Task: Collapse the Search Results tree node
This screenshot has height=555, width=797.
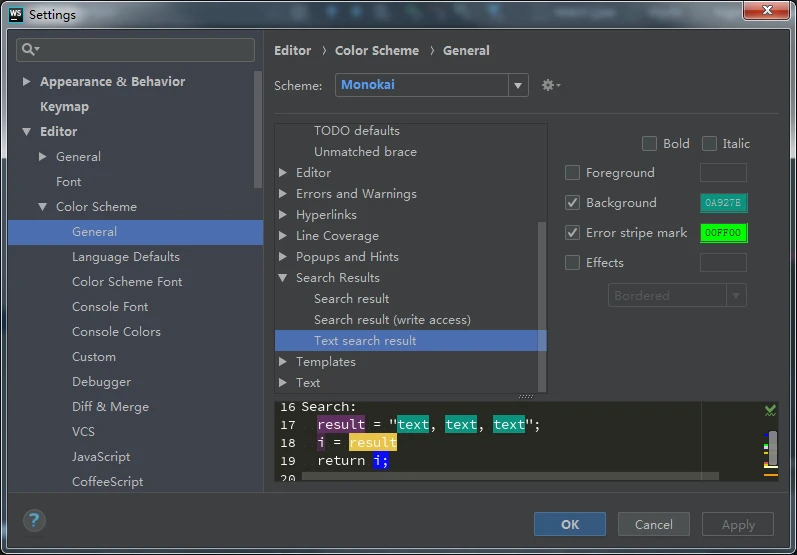Action: pyautogui.click(x=284, y=278)
